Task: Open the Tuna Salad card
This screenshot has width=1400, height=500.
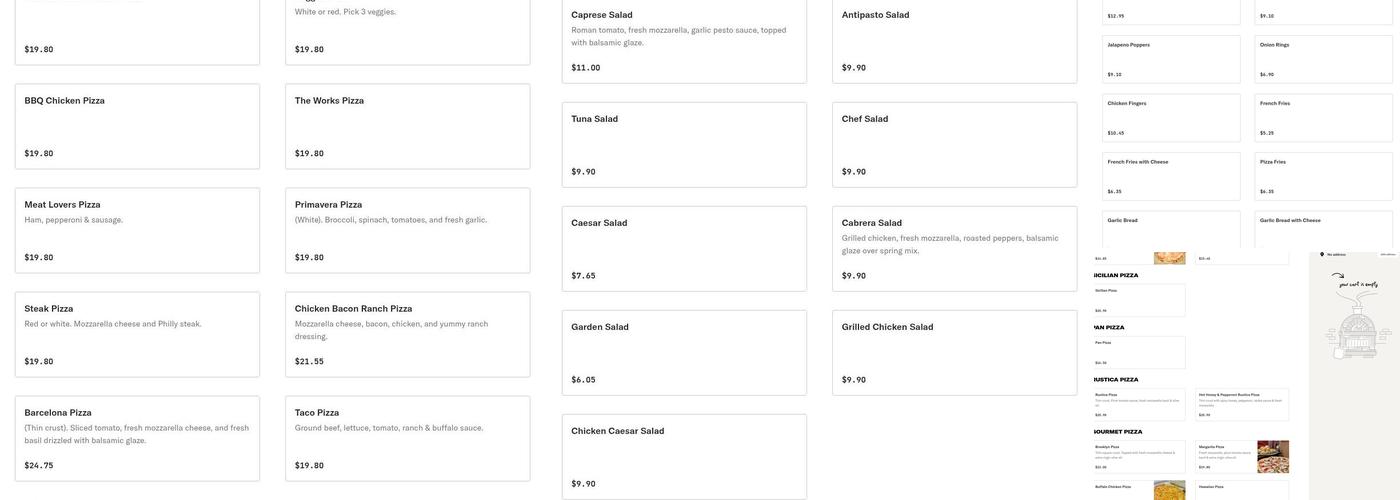Action: click(684, 144)
